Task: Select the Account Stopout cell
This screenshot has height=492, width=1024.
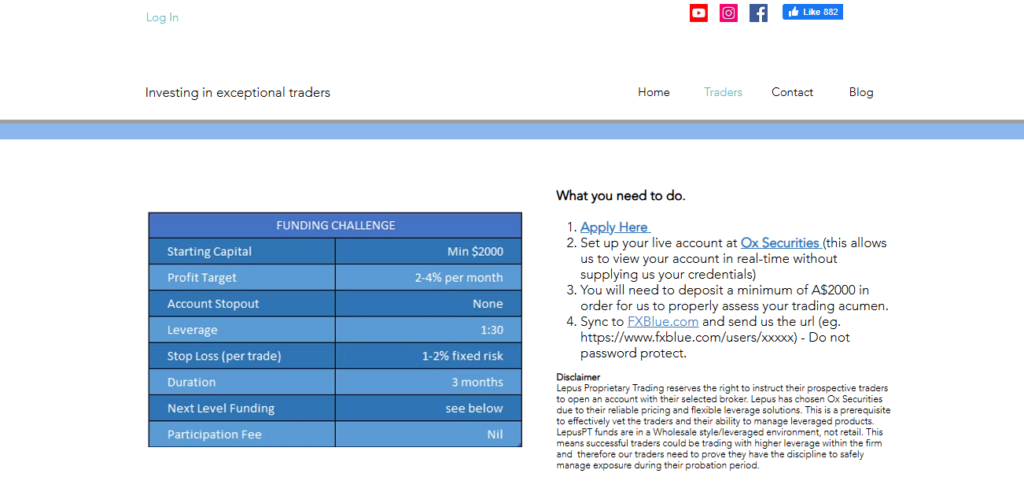Action: (x=242, y=304)
